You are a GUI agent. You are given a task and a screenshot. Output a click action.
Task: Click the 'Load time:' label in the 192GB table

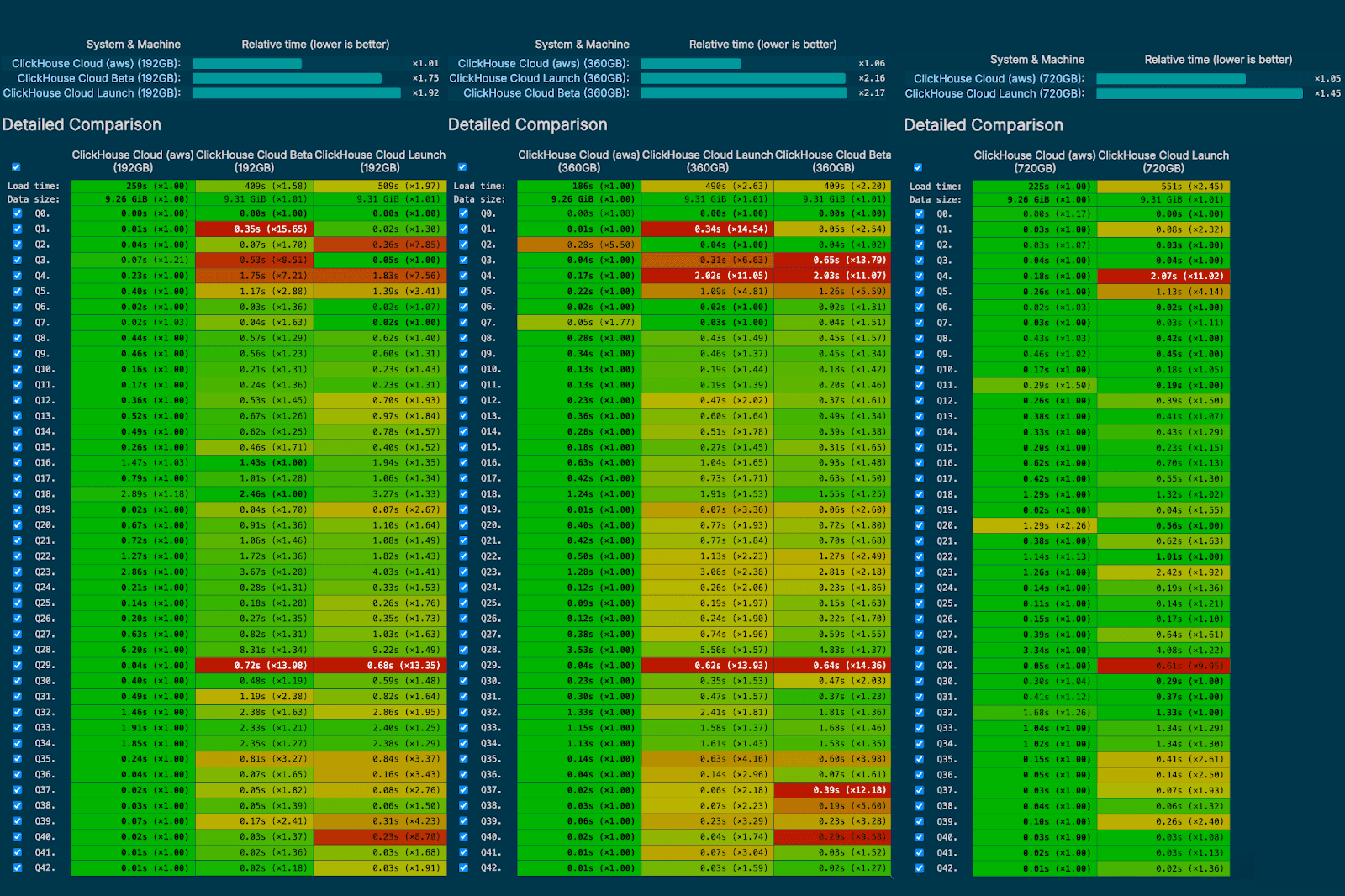coord(34,186)
